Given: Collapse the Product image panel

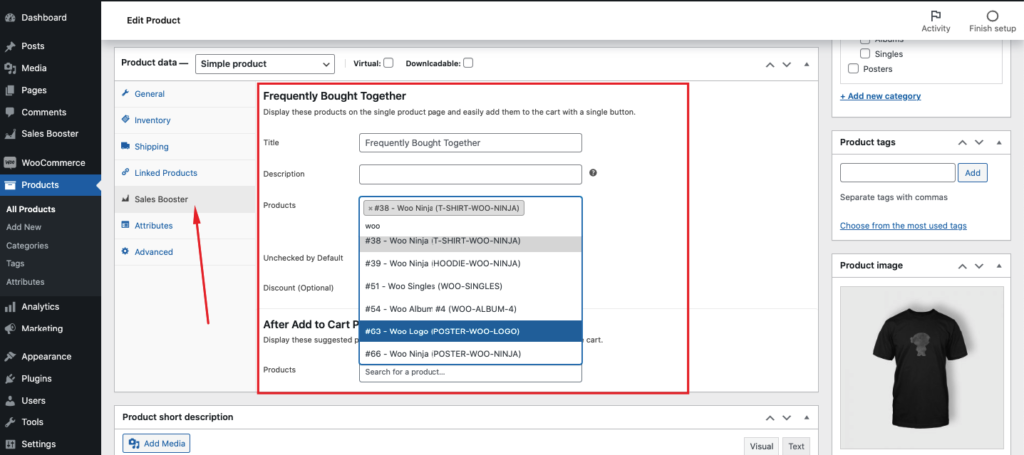Looking at the screenshot, I should click(999, 266).
